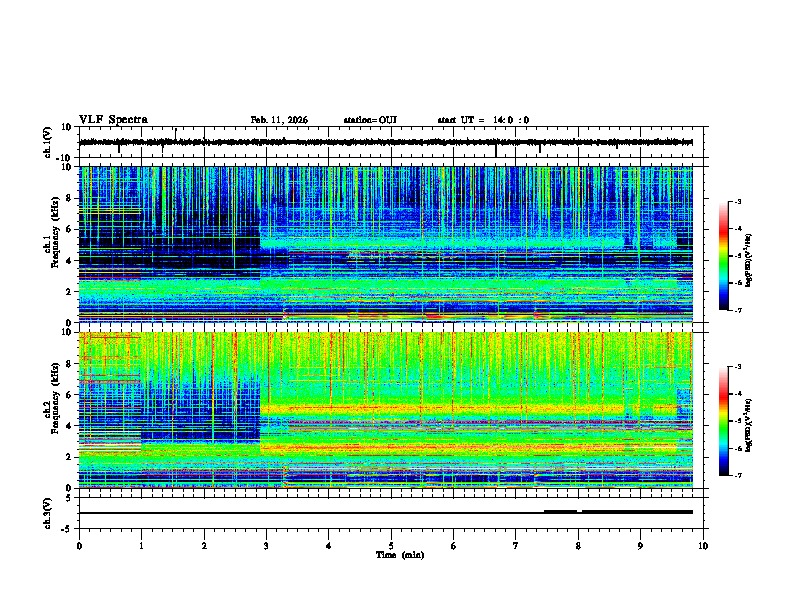Screen dimensions: 792x612
Task: Click the ch.2 colorbar's rotated unit label
Action: coord(749,425)
